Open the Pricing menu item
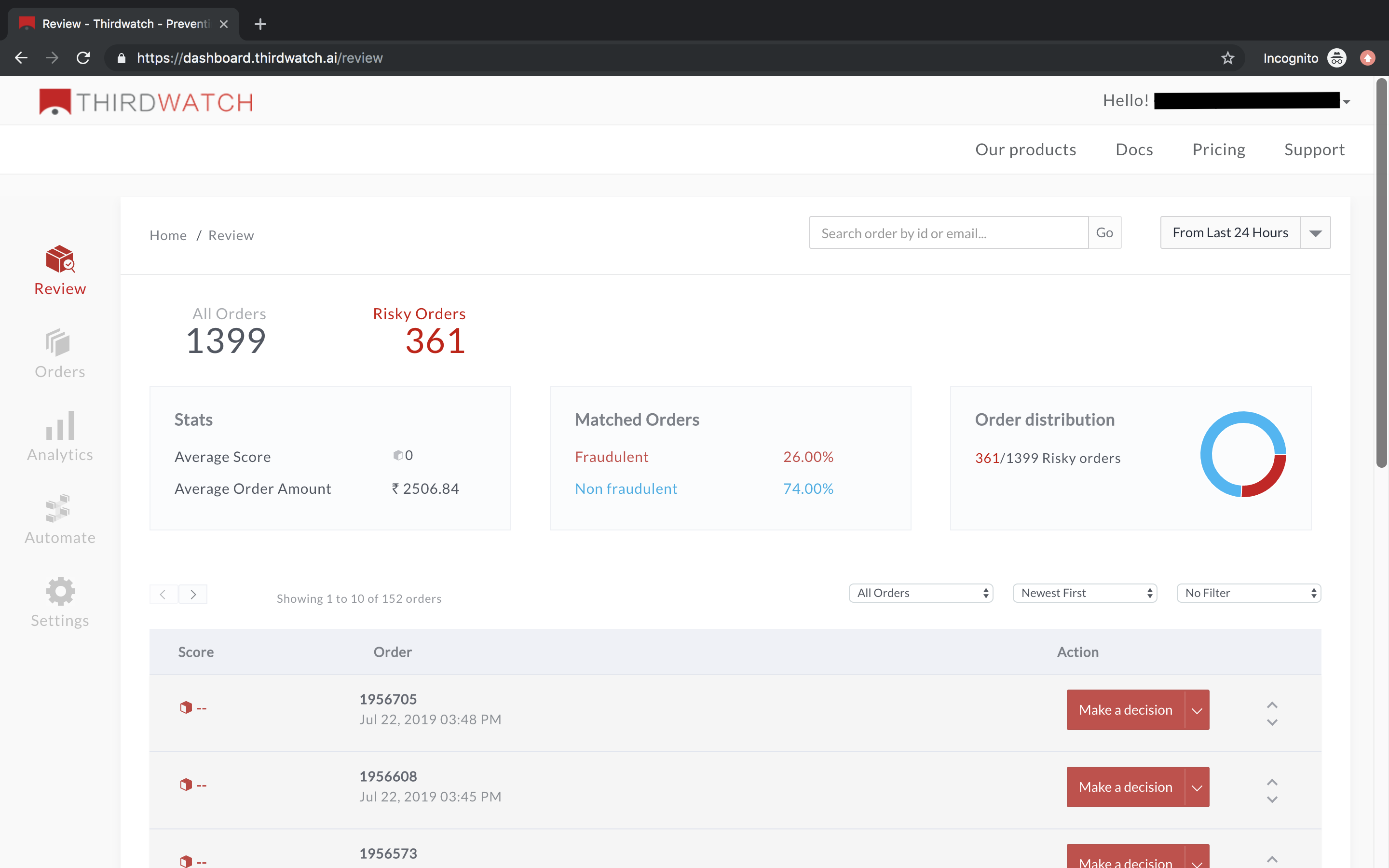 (1219, 149)
